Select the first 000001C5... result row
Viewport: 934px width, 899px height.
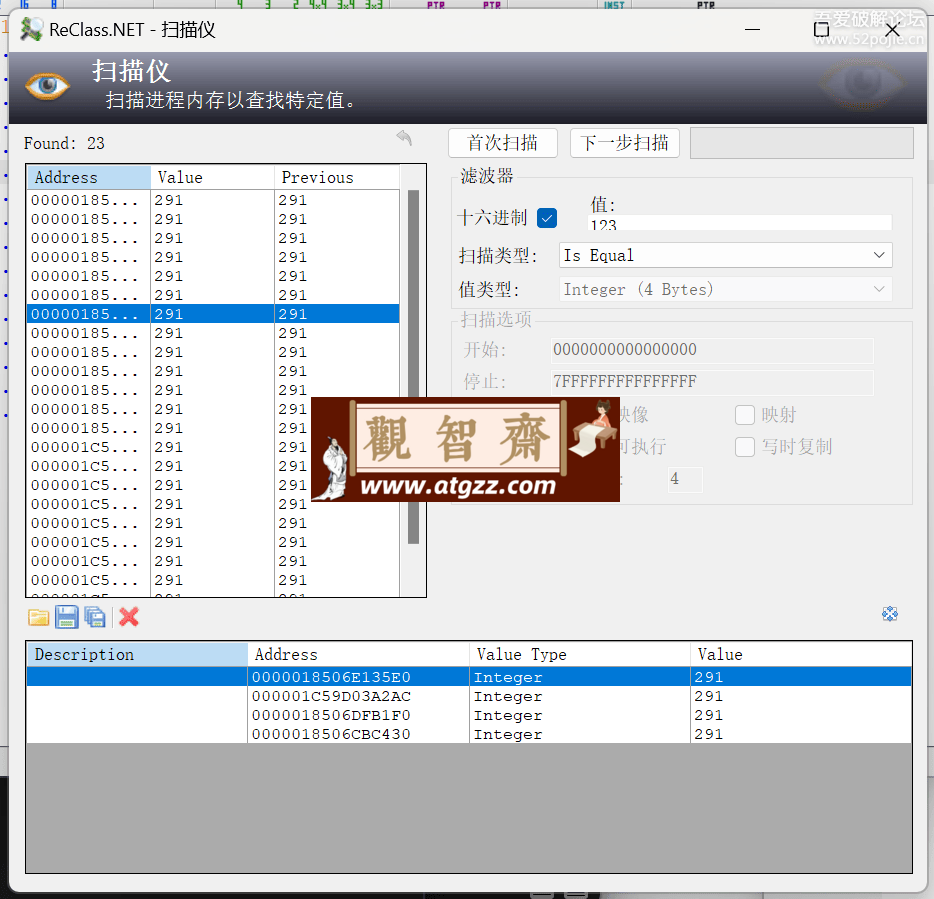coord(213,447)
